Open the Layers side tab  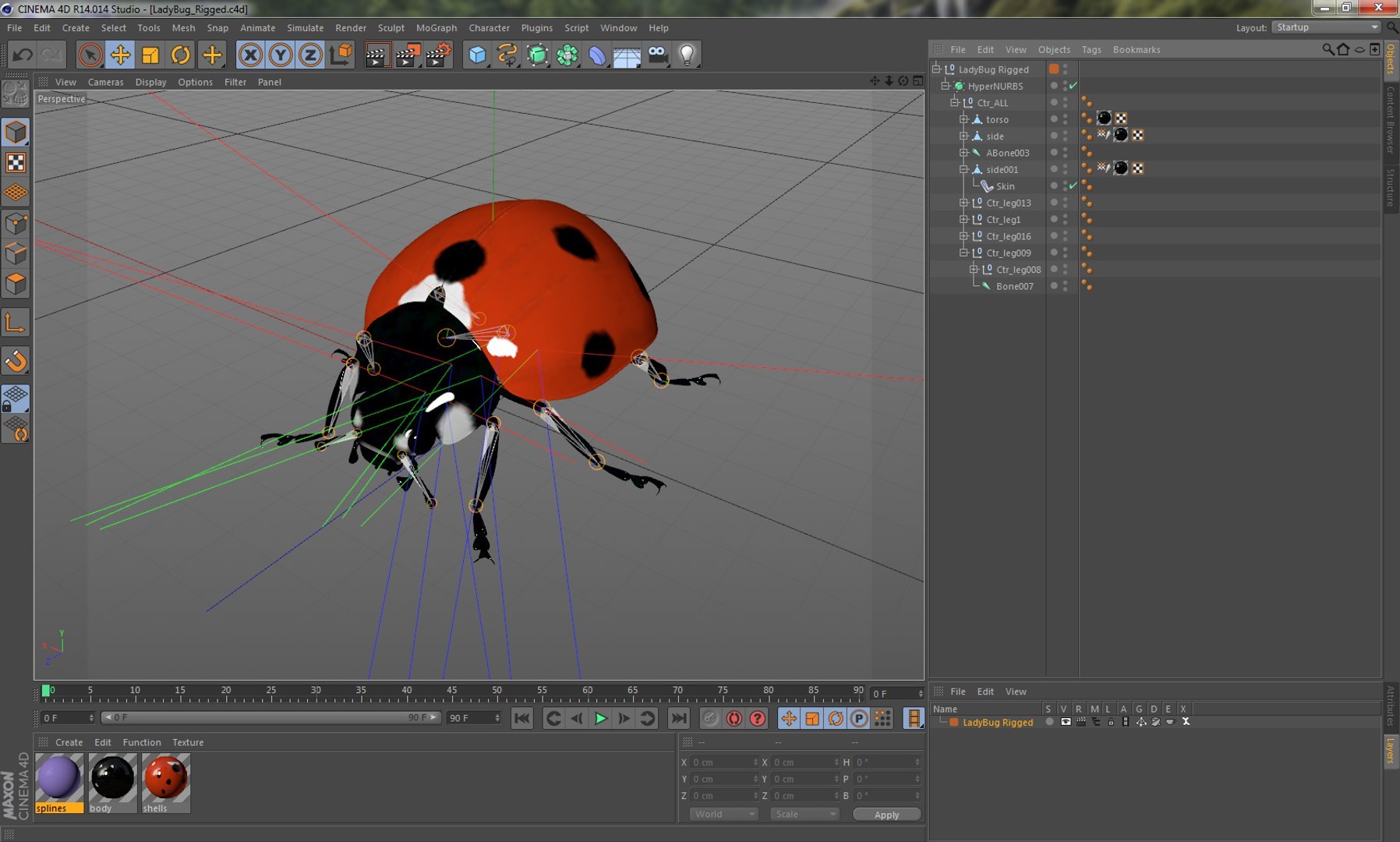pyautogui.click(x=1391, y=752)
